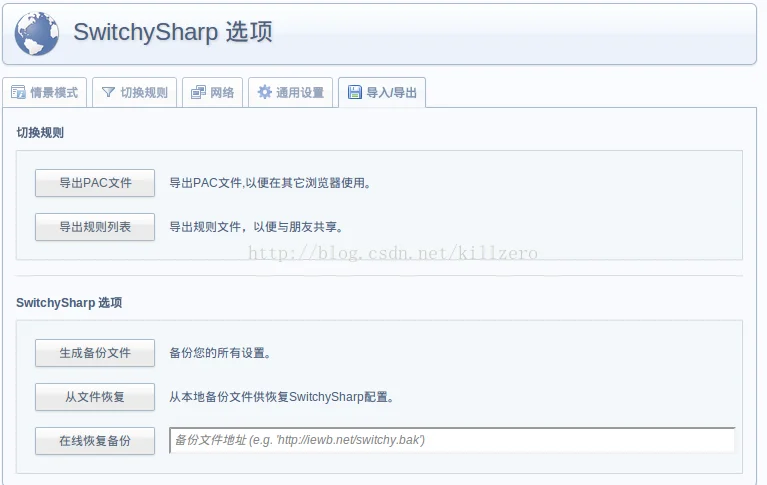Screen dimensions: 767x485
Task: Select the 导入/导出 tab
Action: [382, 92]
